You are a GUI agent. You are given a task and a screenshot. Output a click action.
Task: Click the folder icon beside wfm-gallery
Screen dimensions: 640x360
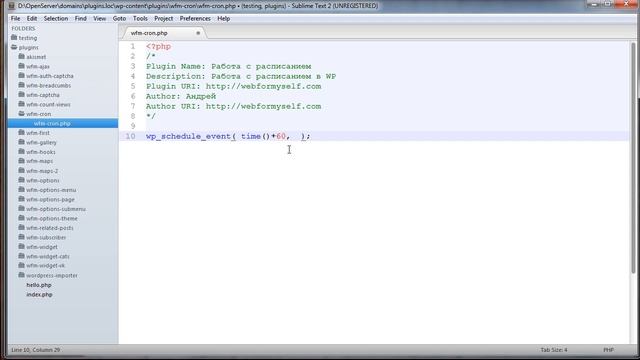22,142
